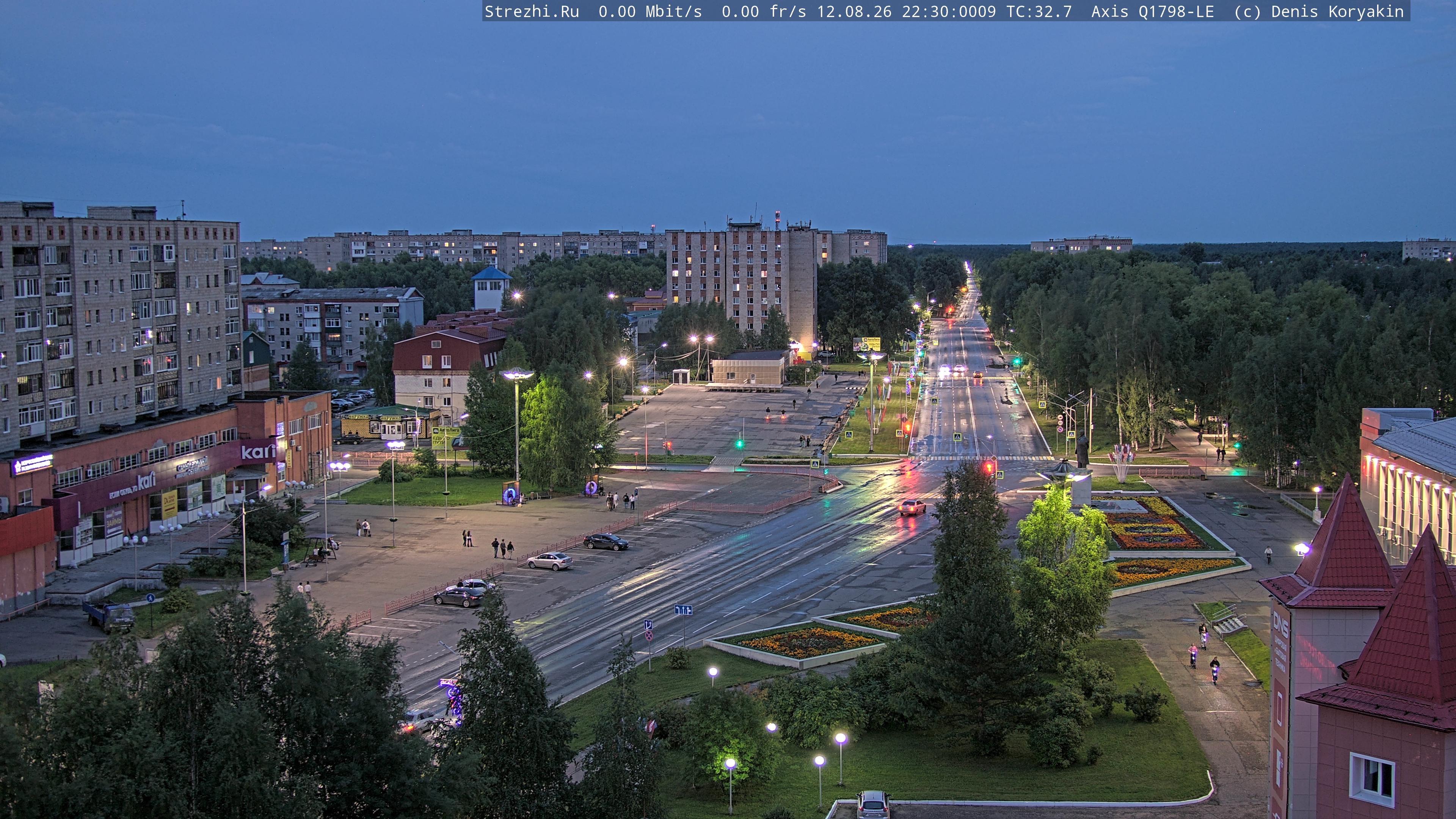Click the "12.08.26" date stamp

[x=854, y=11]
